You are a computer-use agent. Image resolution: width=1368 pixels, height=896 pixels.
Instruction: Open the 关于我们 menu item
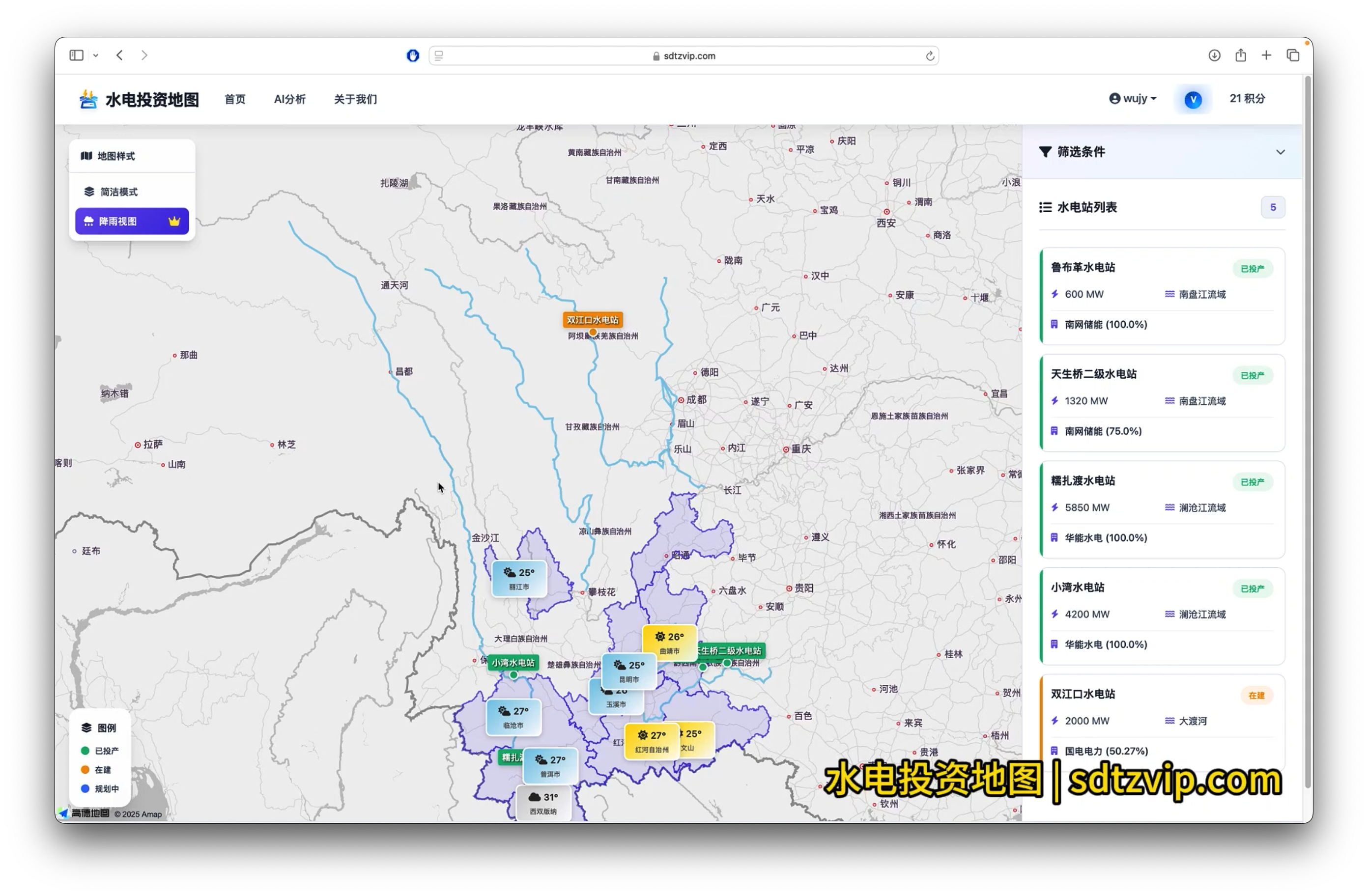[x=354, y=99]
